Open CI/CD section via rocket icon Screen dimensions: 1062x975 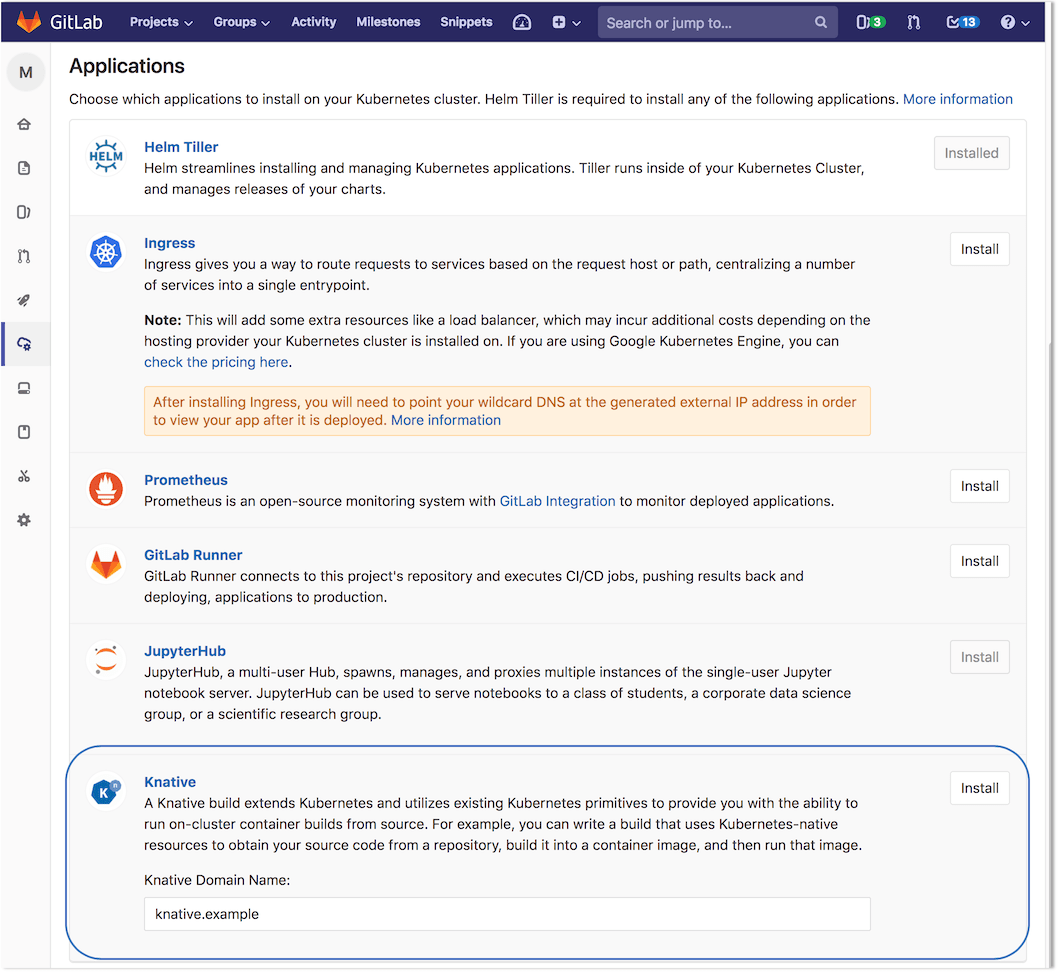pos(24,300)
